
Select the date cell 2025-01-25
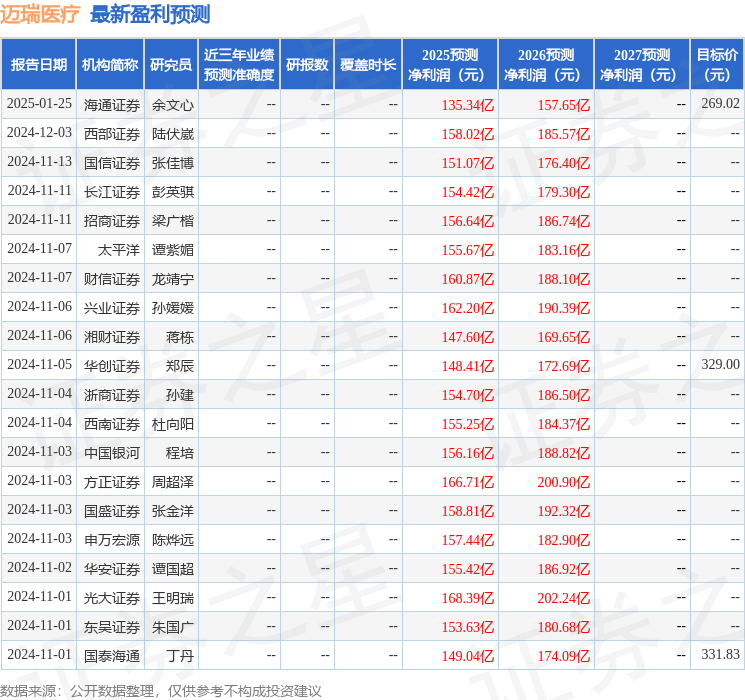coord(39,104)
